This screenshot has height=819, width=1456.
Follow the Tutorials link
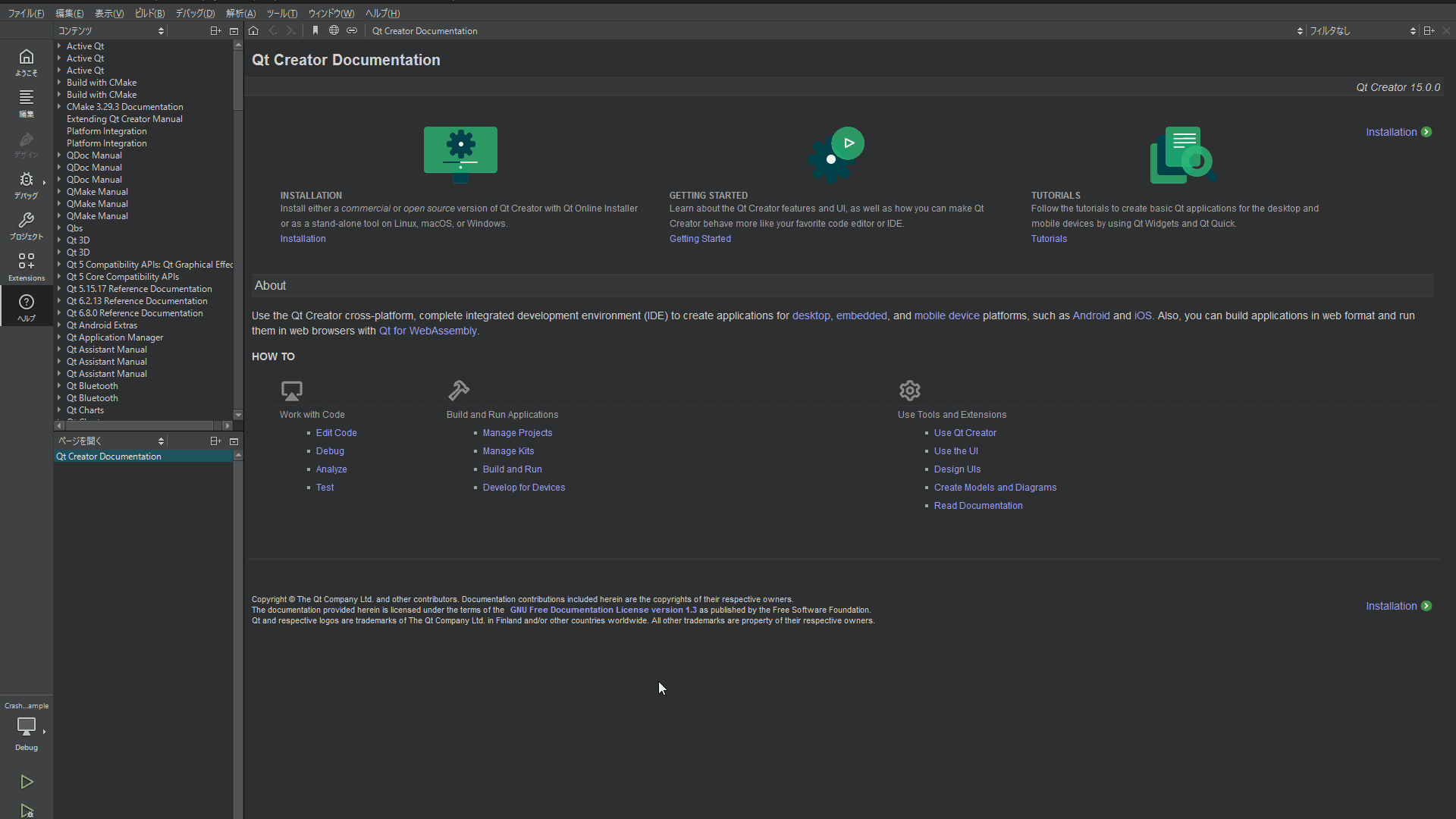[x=1049, y=239]
